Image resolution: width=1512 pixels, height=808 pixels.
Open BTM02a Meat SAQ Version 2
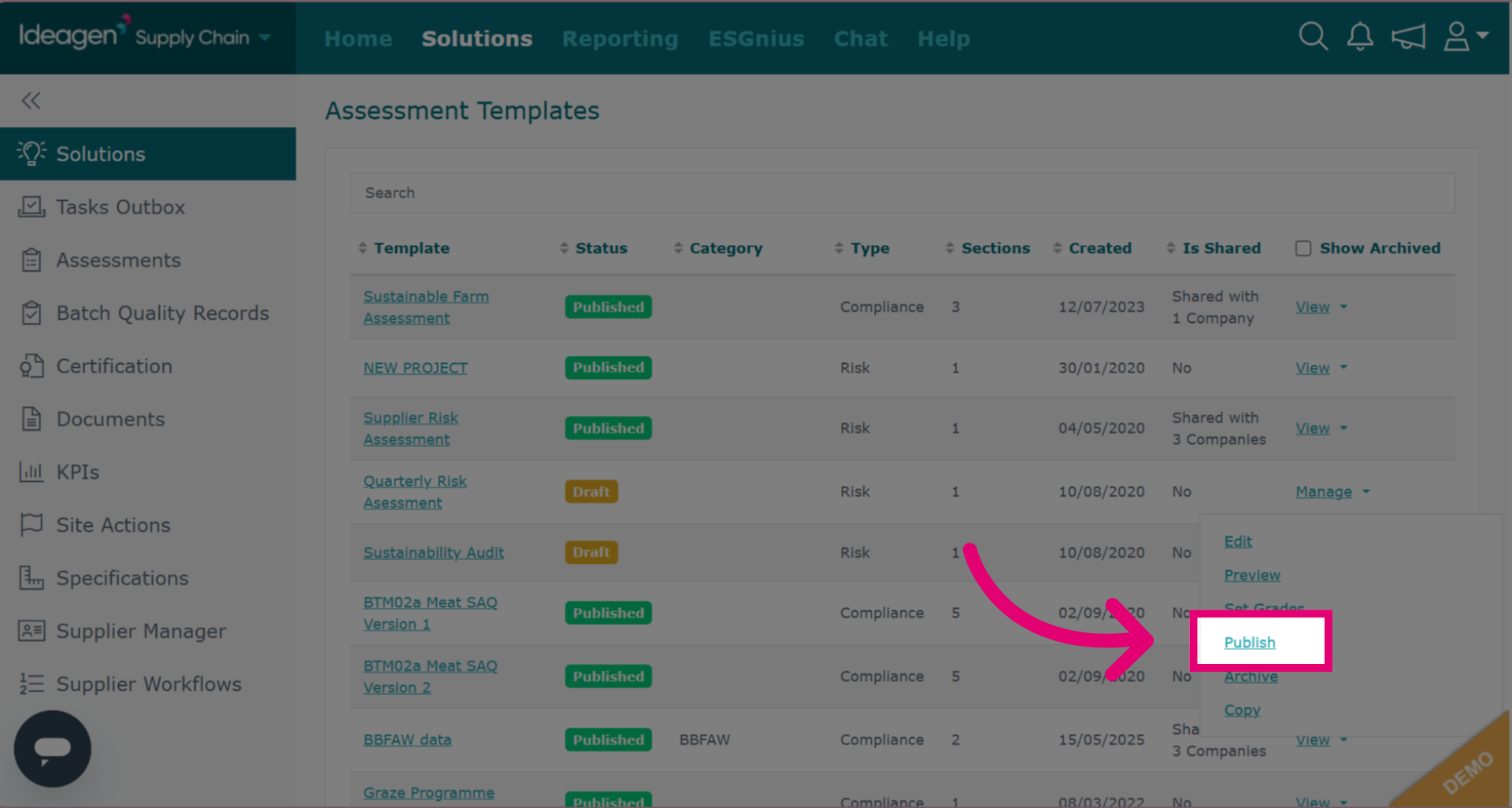coord(430,676)
